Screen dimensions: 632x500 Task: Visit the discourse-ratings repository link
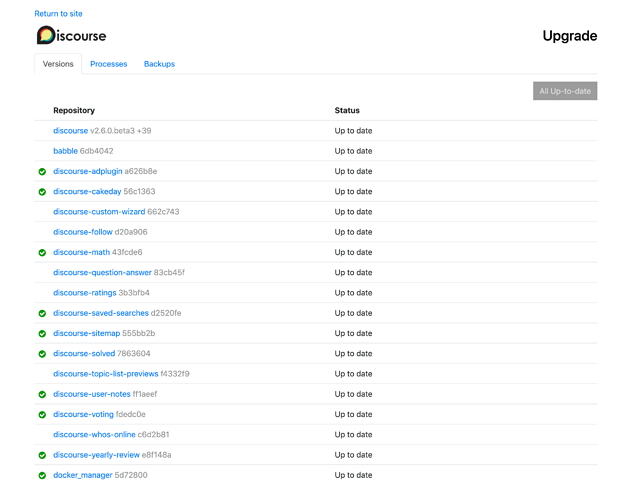coord(85,293)
